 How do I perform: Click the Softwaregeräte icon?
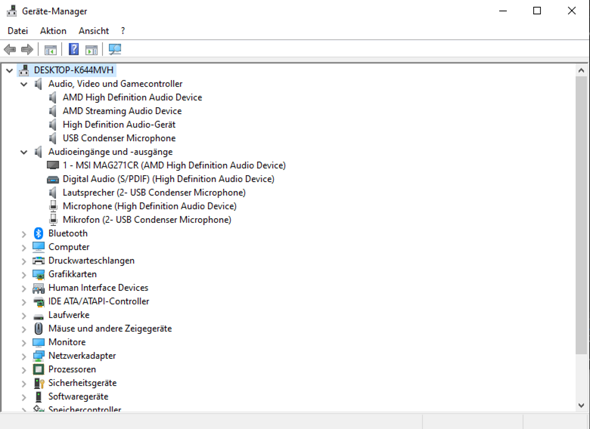pyautogui.click(x=38, y=397)
